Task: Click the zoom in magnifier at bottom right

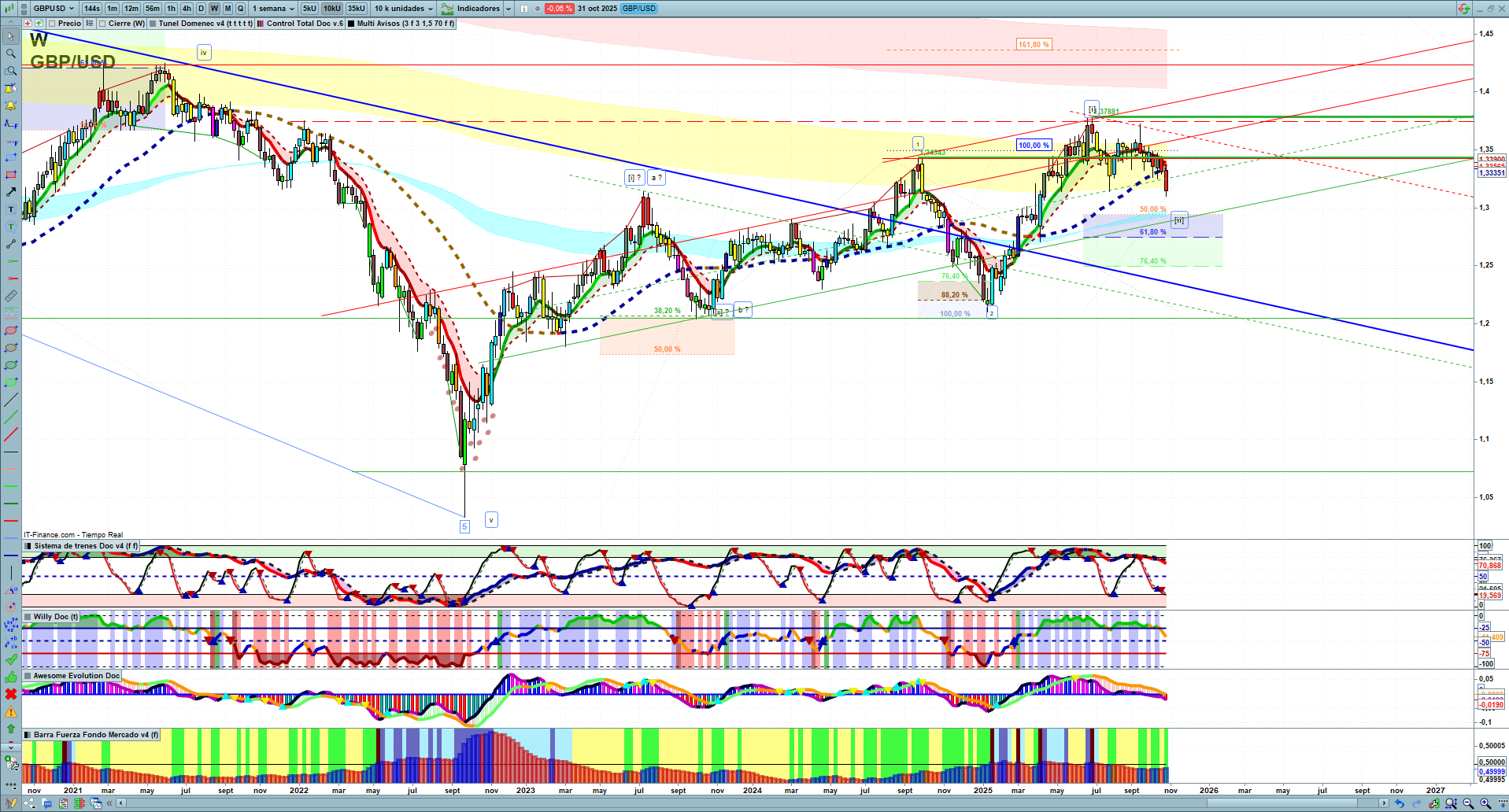Action: 1485,803
